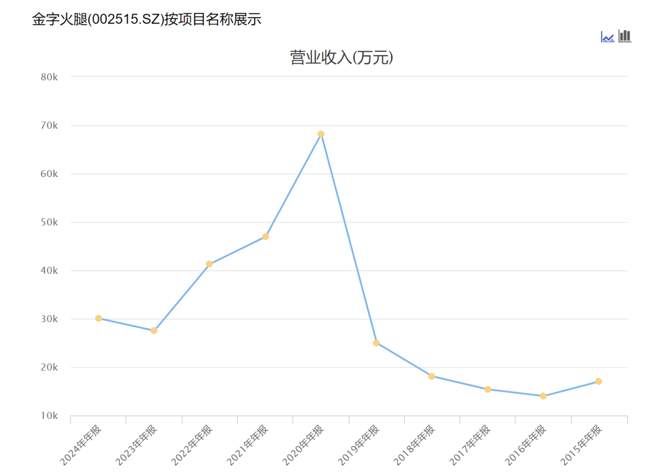The width and height of the screenshot is (667, 475).
Task: Click heading 金字火腿(002515.SZ)按项目名称展示
Action: click(x=147, y=19)
